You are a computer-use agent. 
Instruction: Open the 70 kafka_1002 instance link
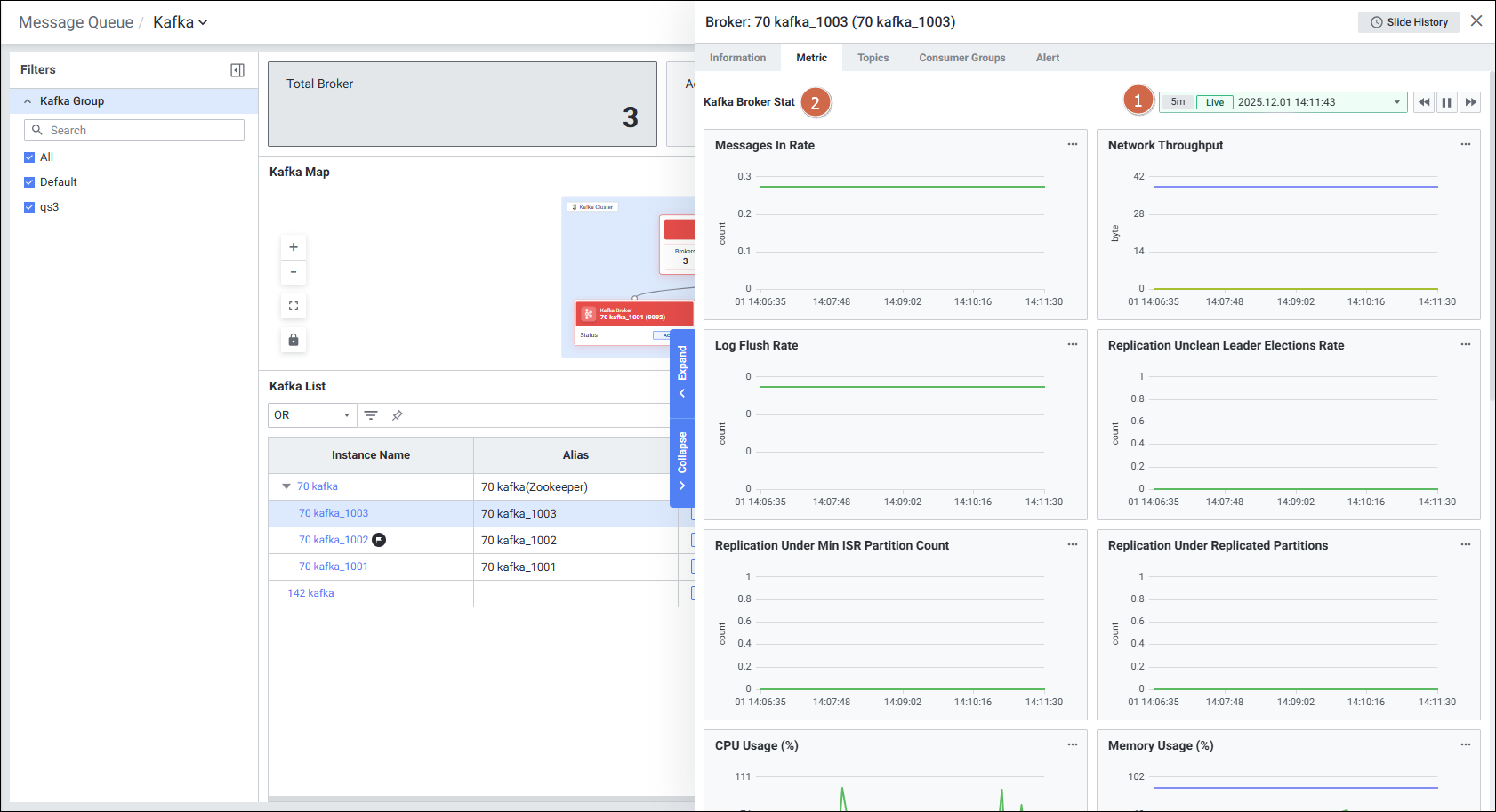click(x=334, y=540)
